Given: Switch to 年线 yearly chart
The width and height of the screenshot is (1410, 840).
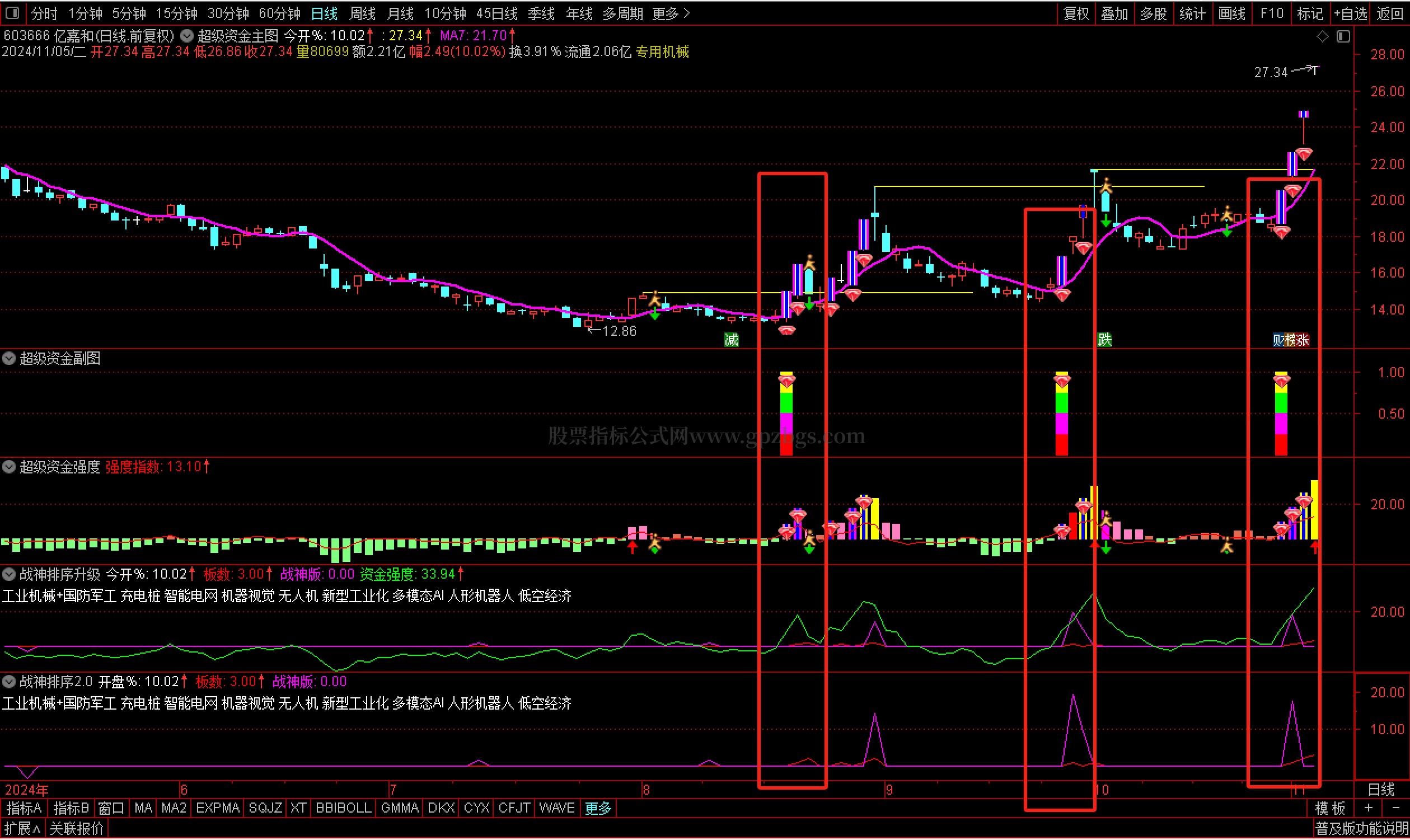Looking at the screenshot, I should pyautogui.click(x=579, y=13).
